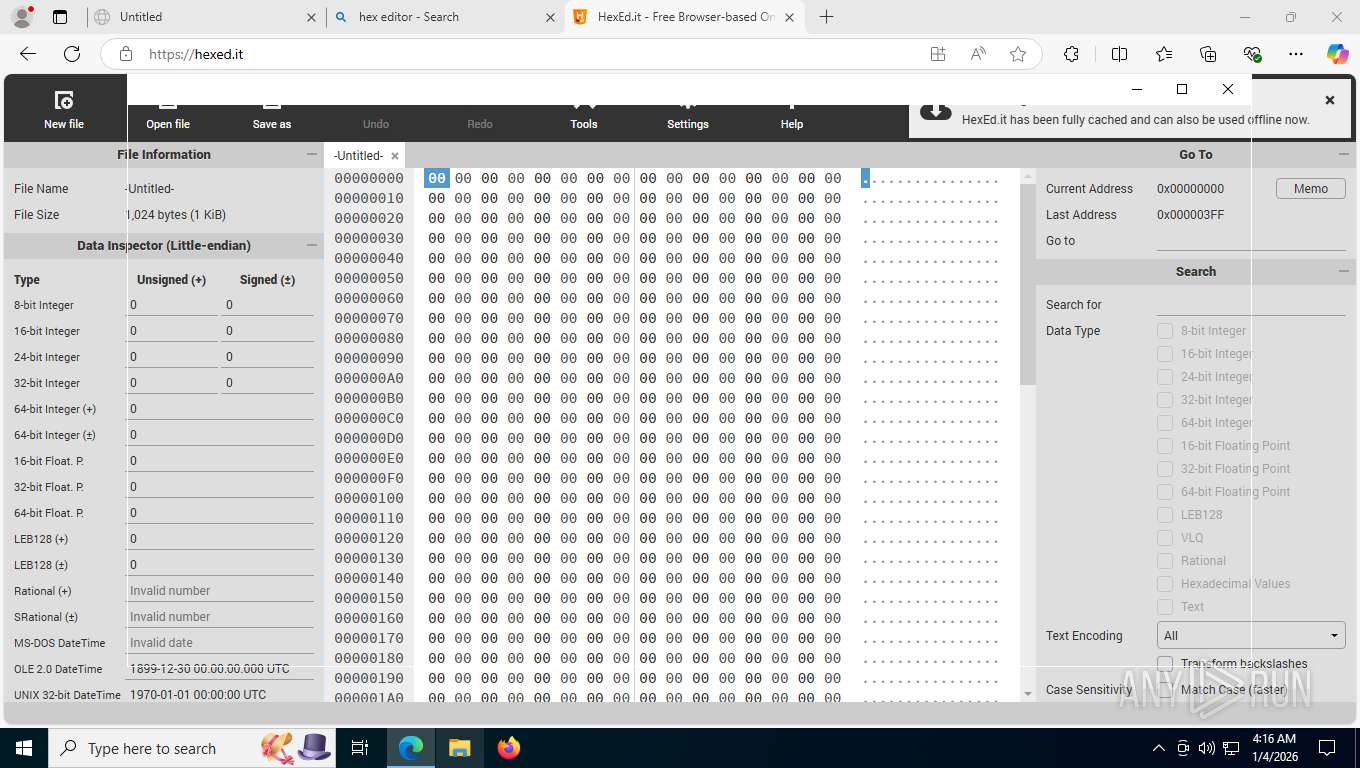1360x768 pixels.
Task: Click the address bar URL
Action: coord(196,54)
